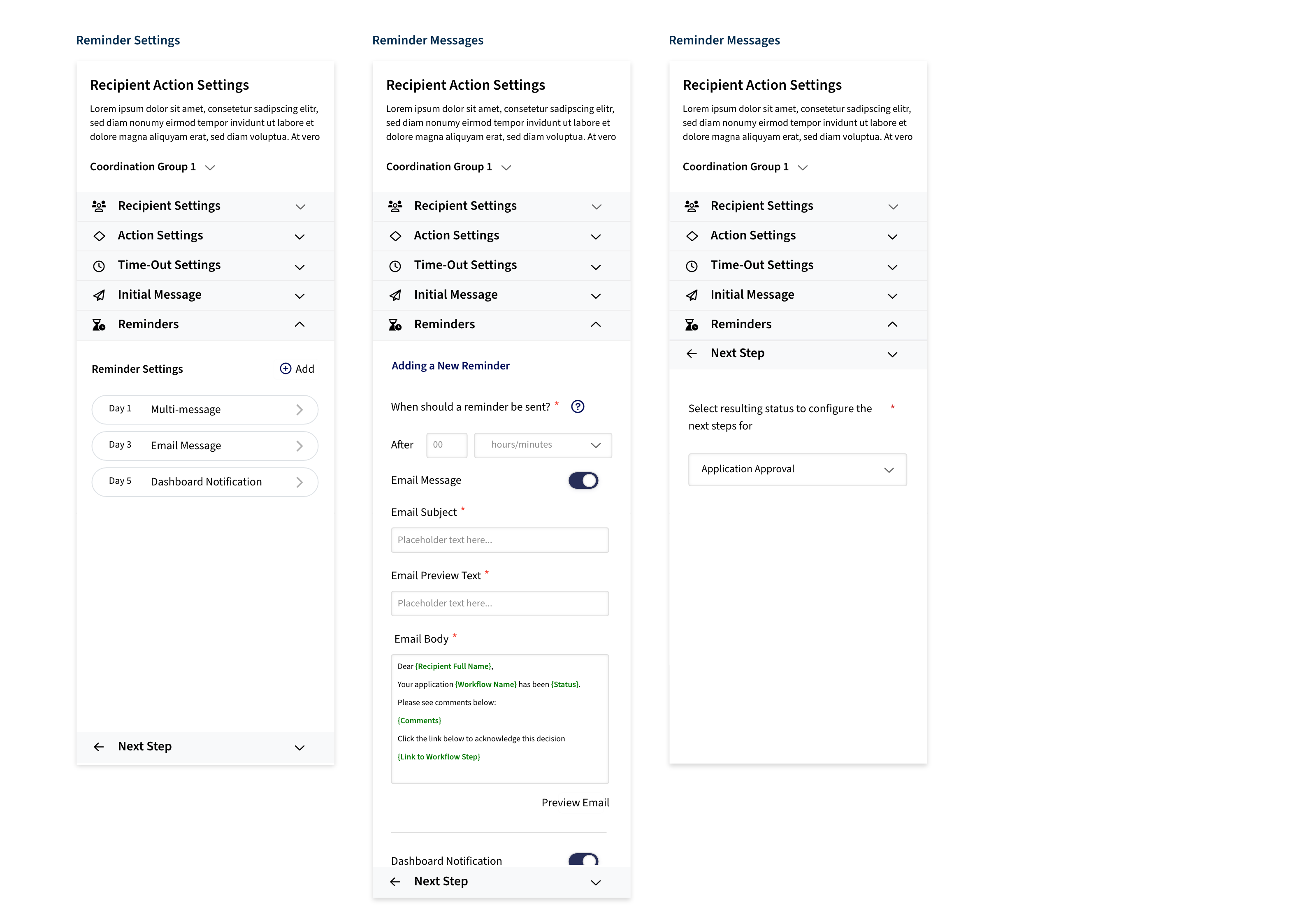Click the paper plane icon for Initial Message in third panel

click(692, 295)
